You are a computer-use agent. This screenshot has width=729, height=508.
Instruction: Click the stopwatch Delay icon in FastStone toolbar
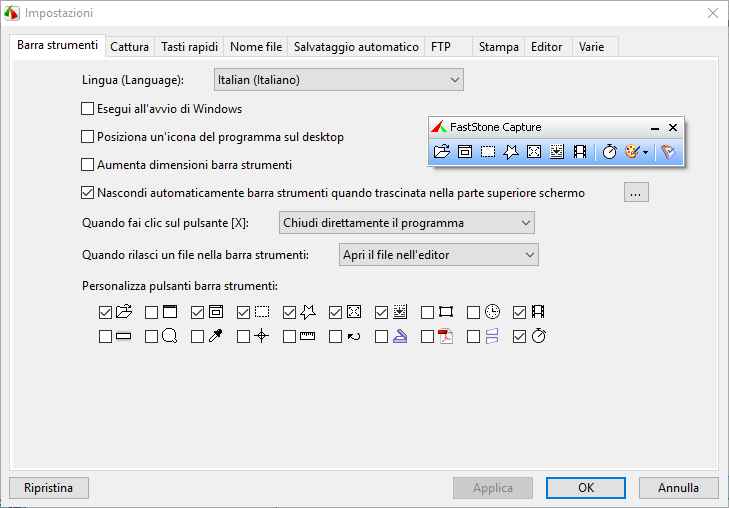tap(610, 152)
